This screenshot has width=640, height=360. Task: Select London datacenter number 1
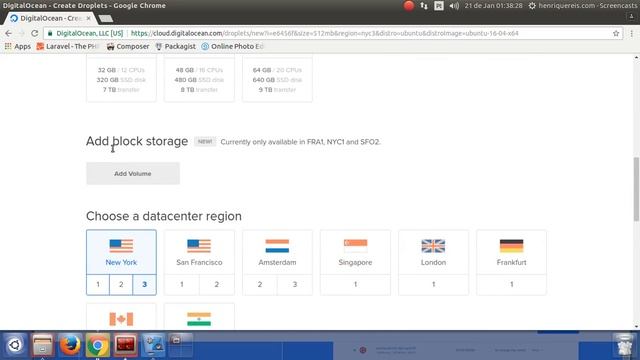point(433,284)
